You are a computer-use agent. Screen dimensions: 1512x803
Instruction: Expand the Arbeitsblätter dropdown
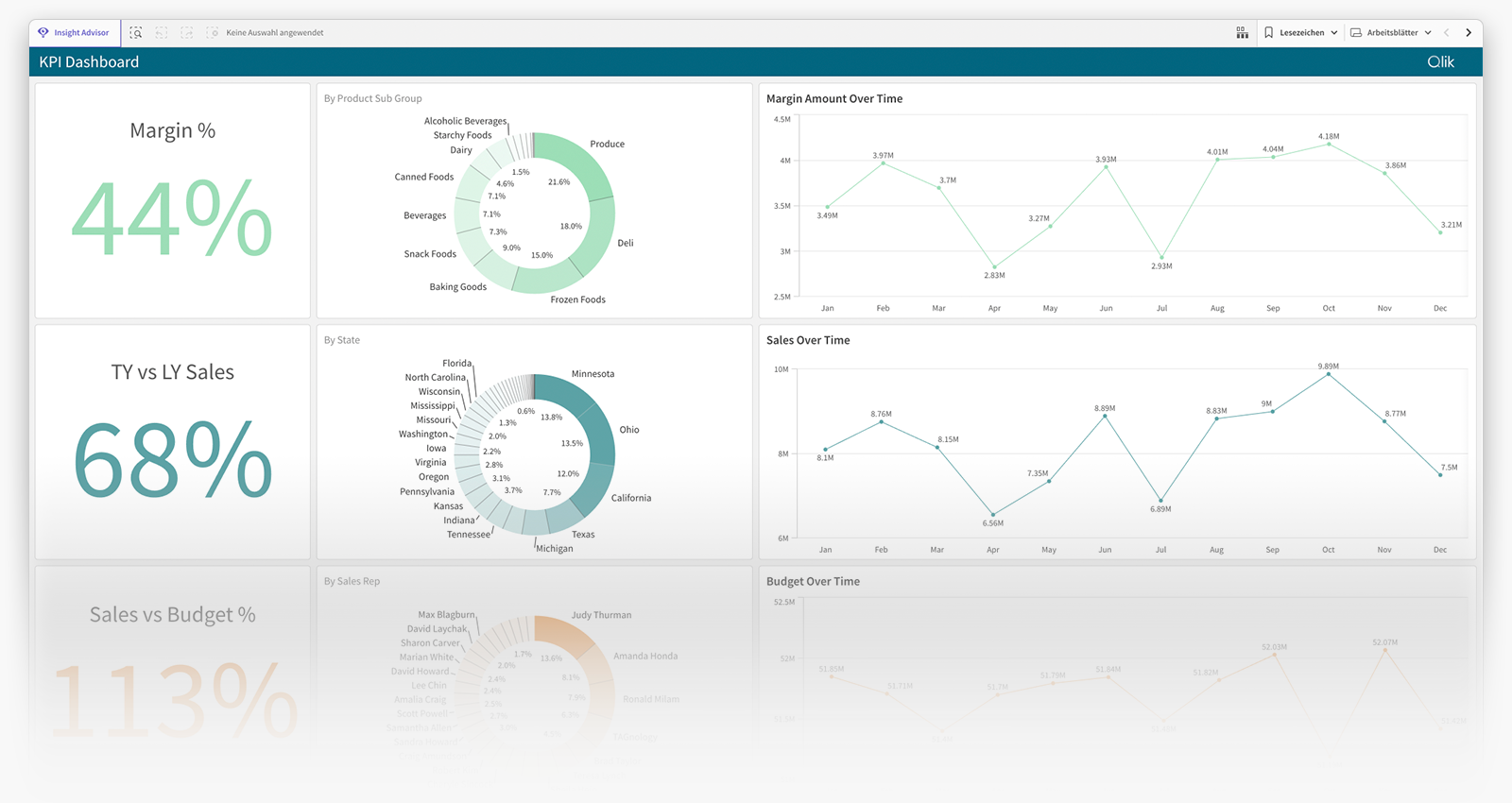[x=1391, y=33]
